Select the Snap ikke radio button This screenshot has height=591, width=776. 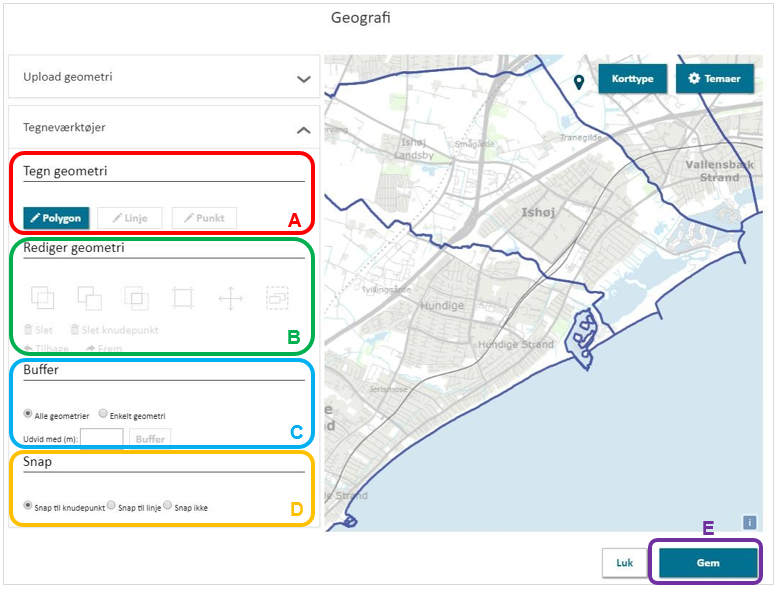pyautogui.click(x=168, y=506)
